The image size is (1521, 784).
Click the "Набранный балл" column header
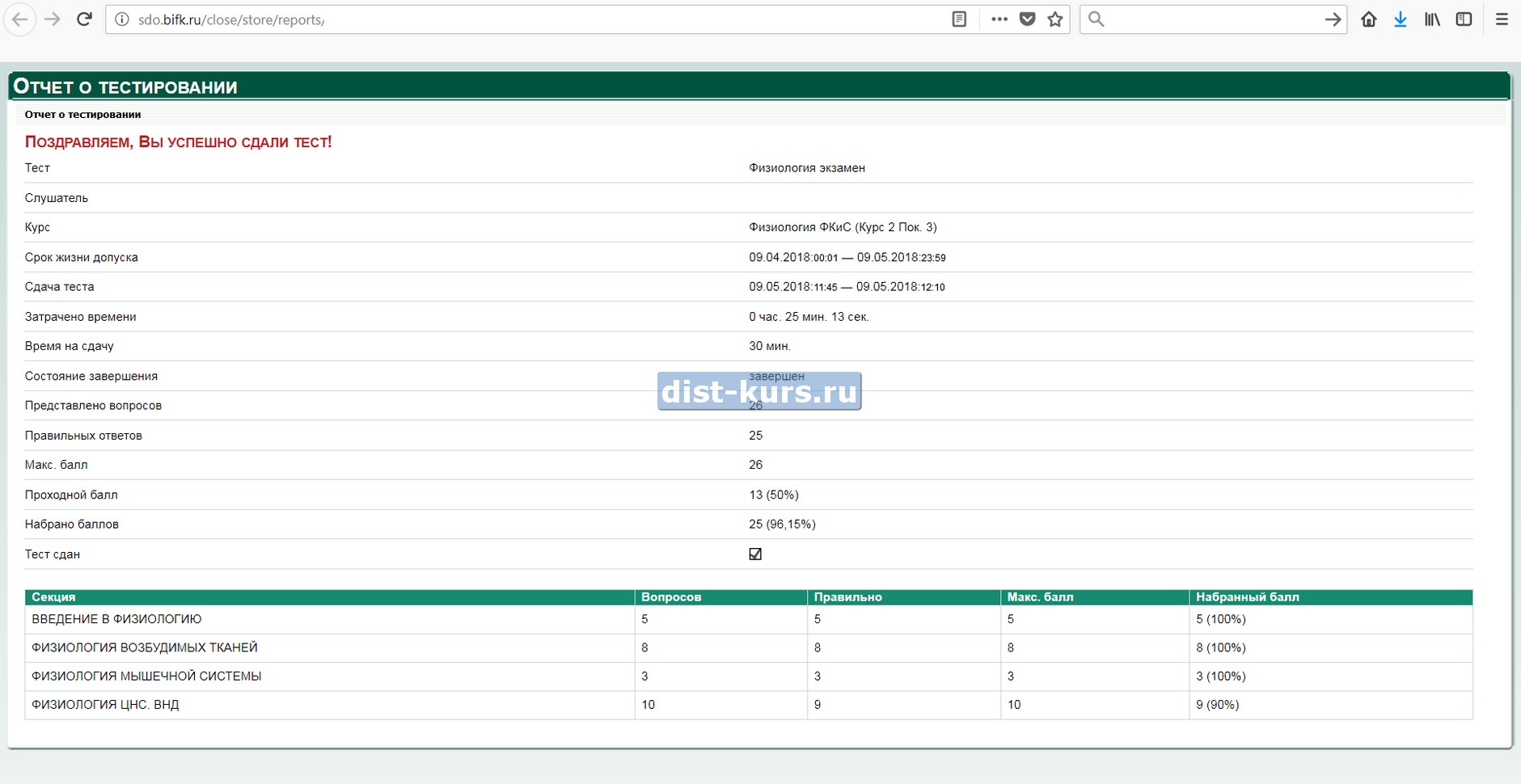[x=1248, y=597]
